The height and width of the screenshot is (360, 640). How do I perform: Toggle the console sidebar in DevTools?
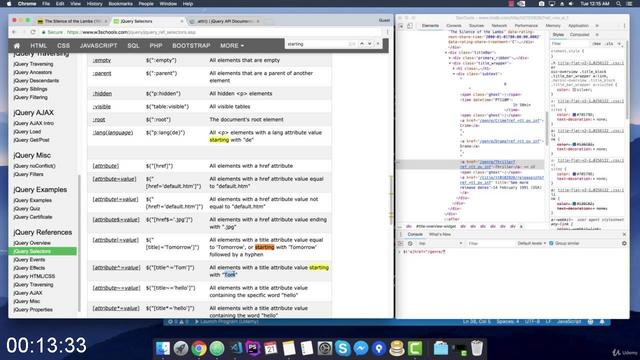pyautogui.click(x=401, y=243)
